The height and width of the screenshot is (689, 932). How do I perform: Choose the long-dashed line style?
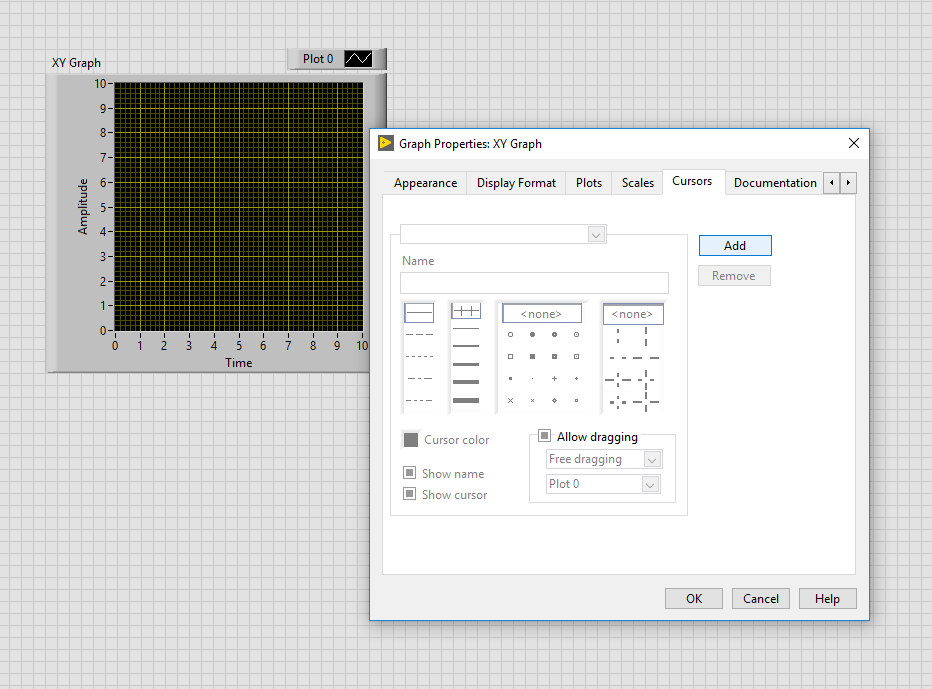click(x=419, y=335)
